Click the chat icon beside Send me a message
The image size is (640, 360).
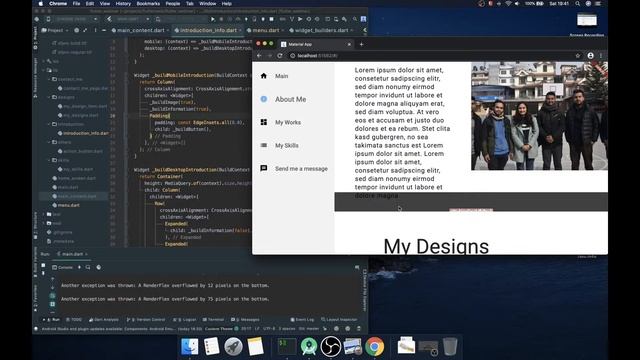(264, 168)
